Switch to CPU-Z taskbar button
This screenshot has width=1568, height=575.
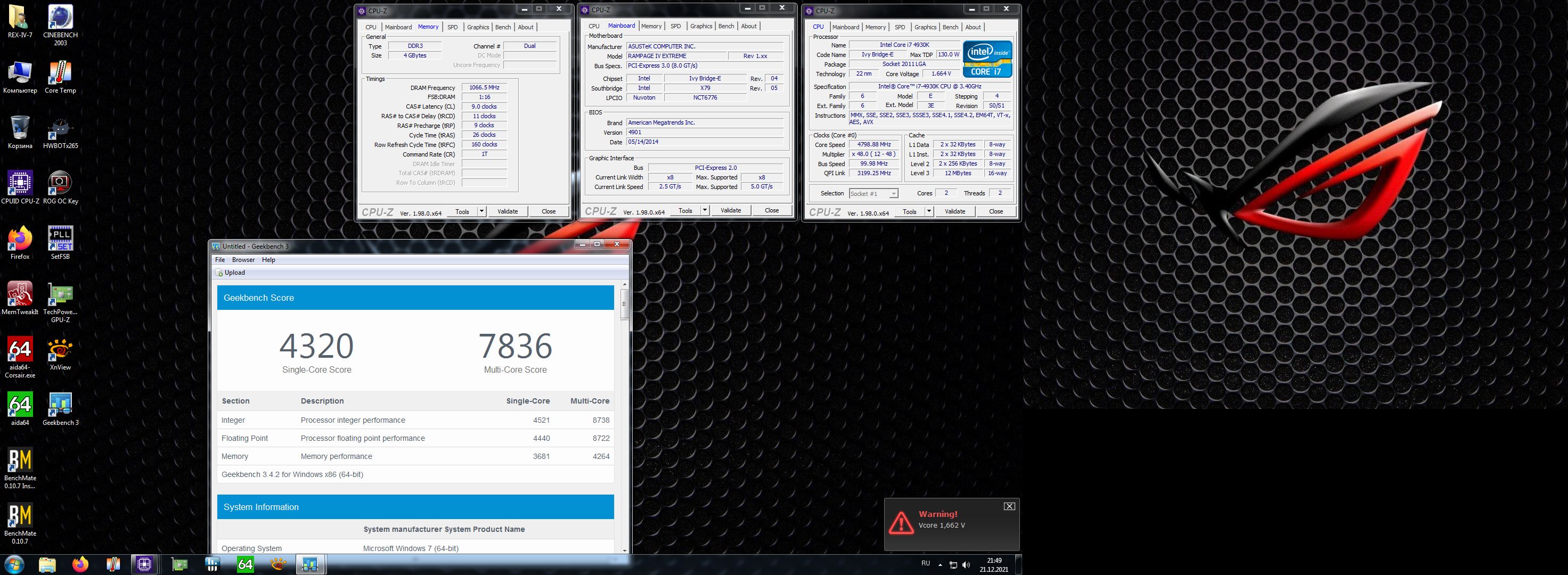[x=144, y=565]
